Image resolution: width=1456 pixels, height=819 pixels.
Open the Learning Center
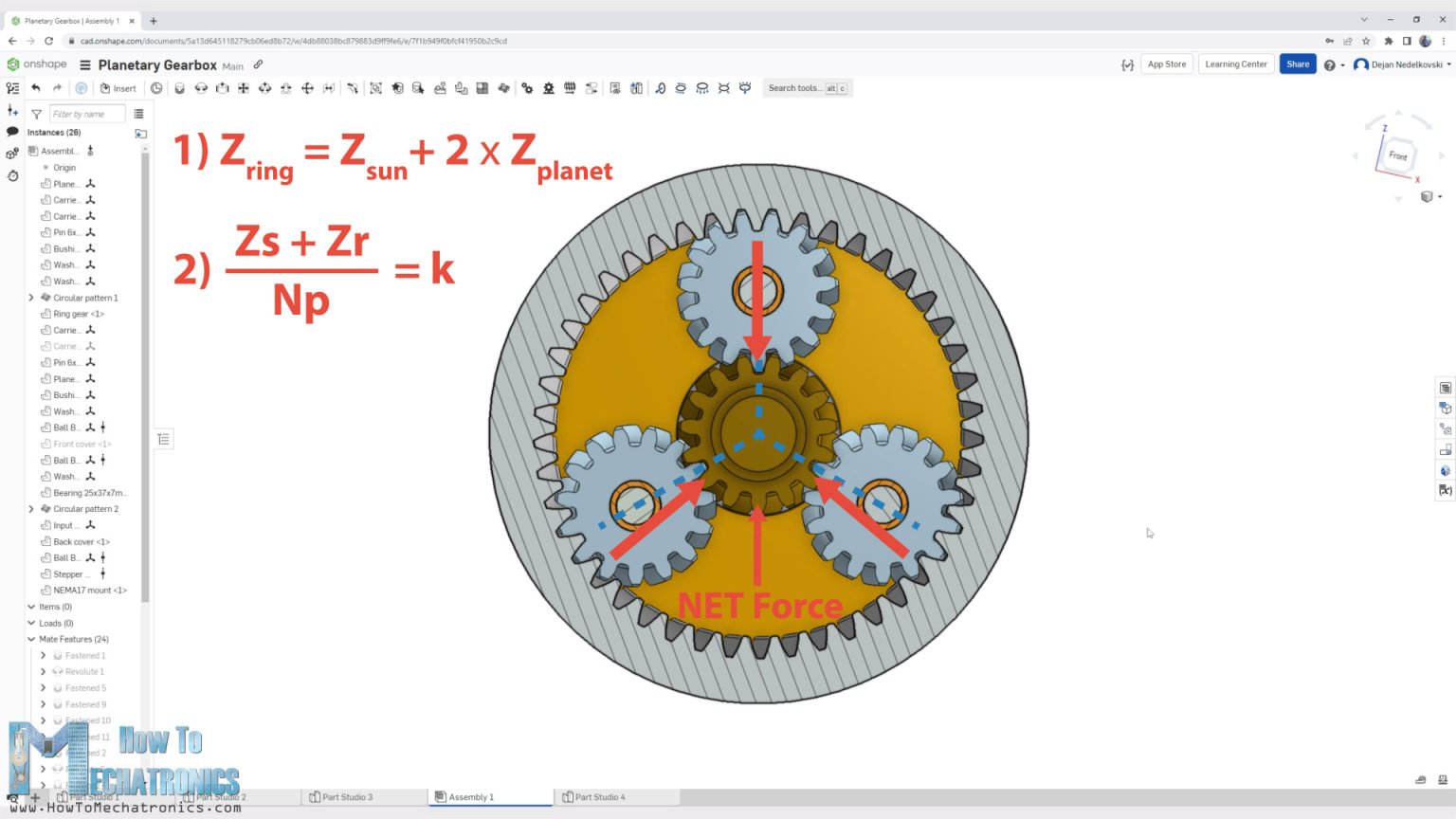point(1235,64)
